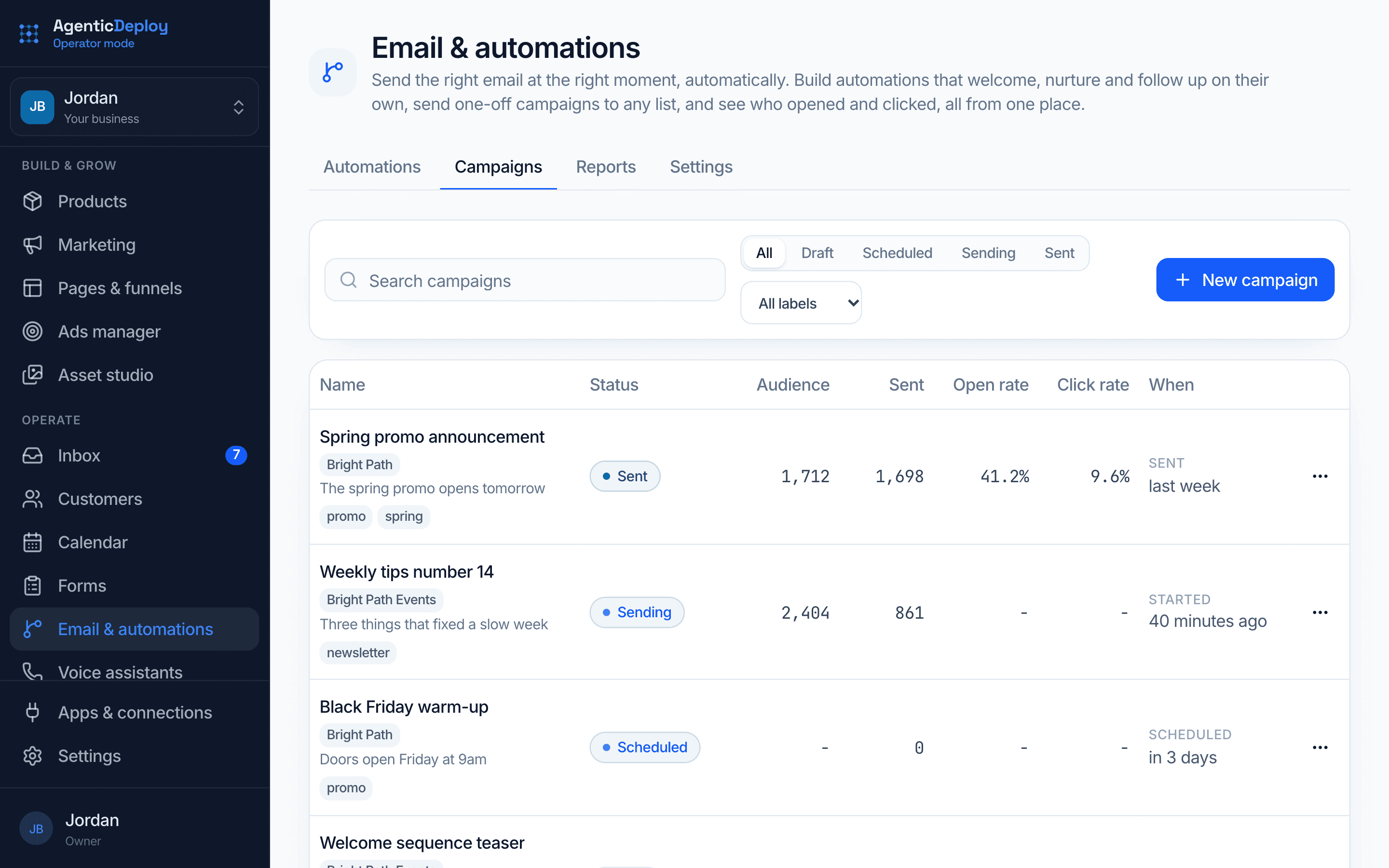Click the Email & automations header branch icon
This screenshot has width=1389, height=868.
(333, 72)
